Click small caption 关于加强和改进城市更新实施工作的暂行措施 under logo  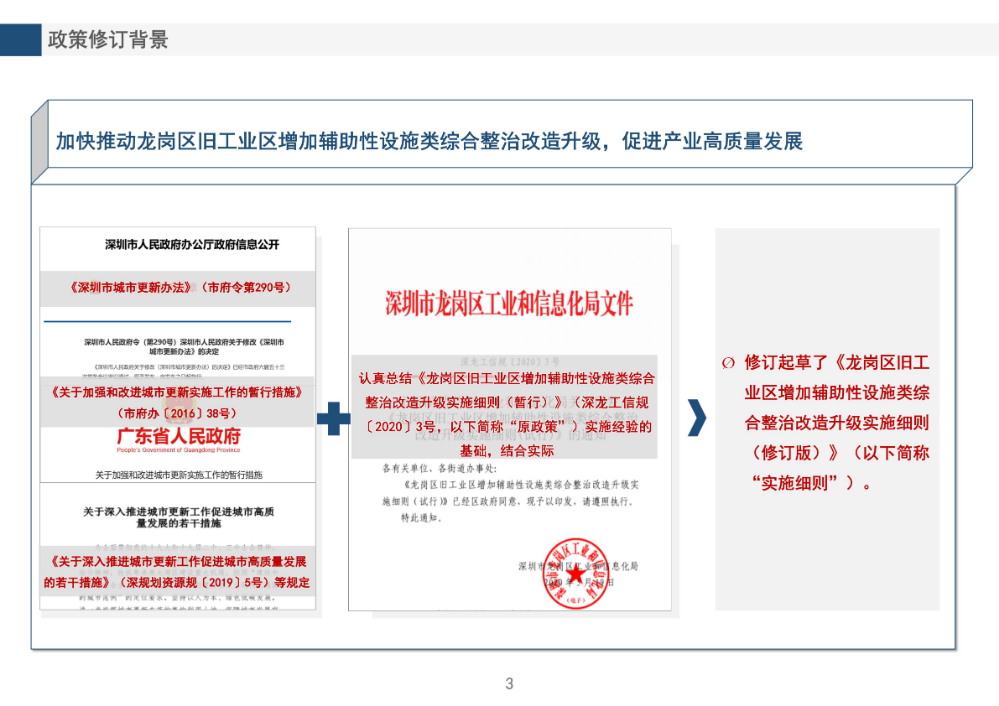click(x=178, y=475)
